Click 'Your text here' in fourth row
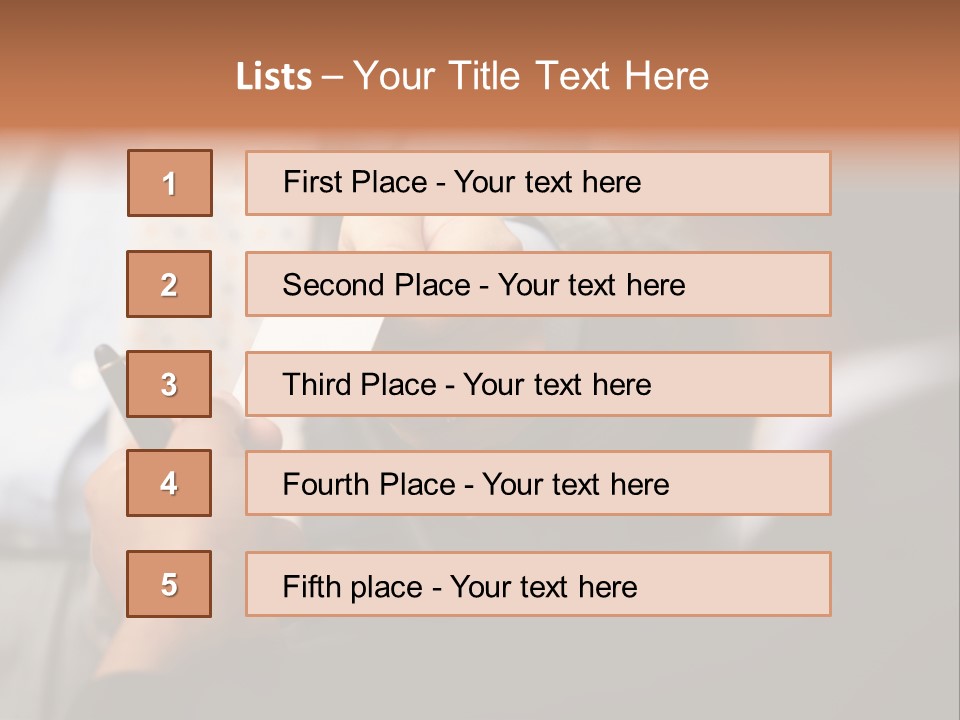This screenshot has width=960, height=720. pyautogui.click(x=575, y=485)
